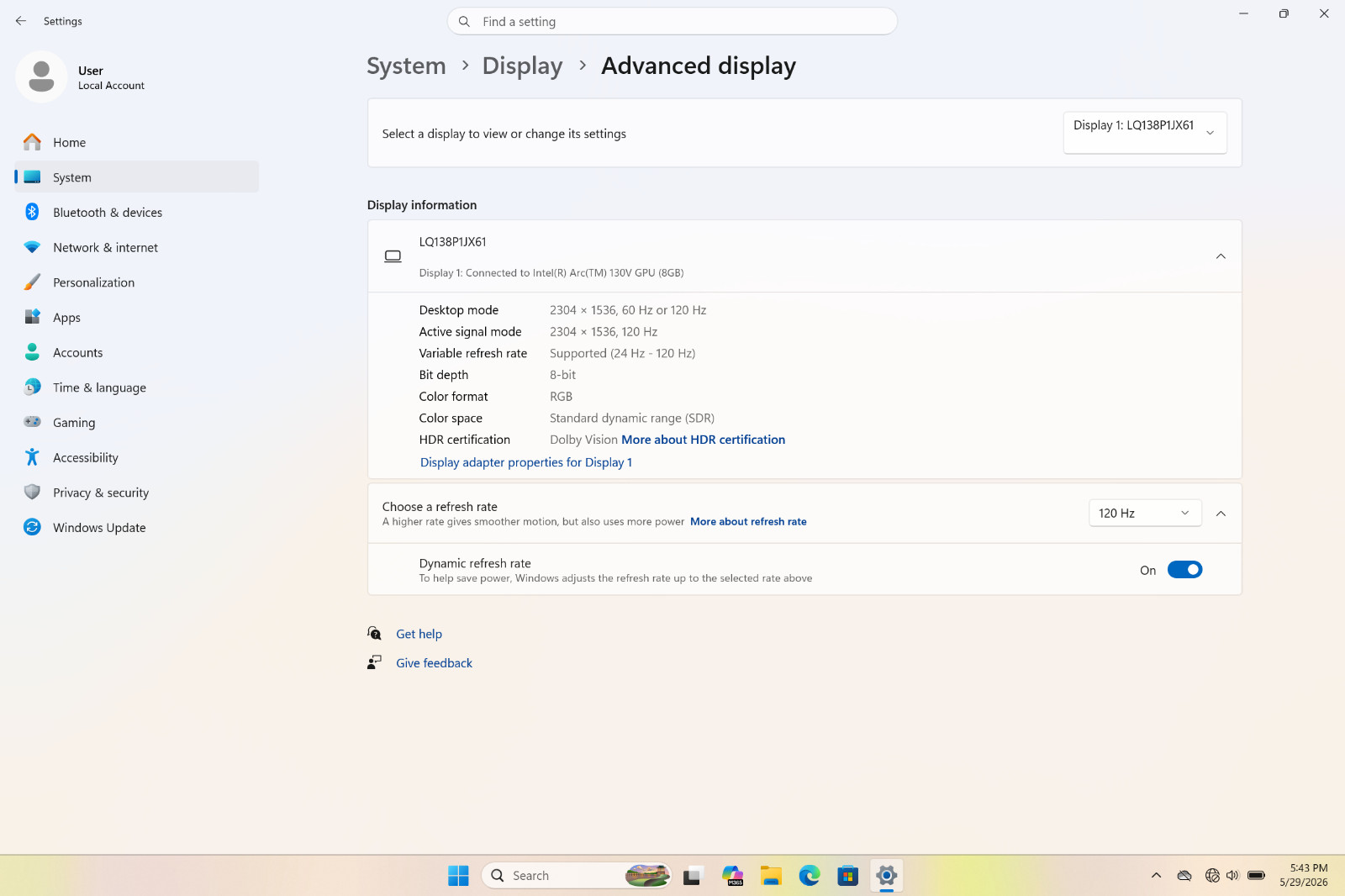Click the Accounts person icon
The width and height of the screenshot is (1345, 896).
pyautogui.click(x=32, y=352)
